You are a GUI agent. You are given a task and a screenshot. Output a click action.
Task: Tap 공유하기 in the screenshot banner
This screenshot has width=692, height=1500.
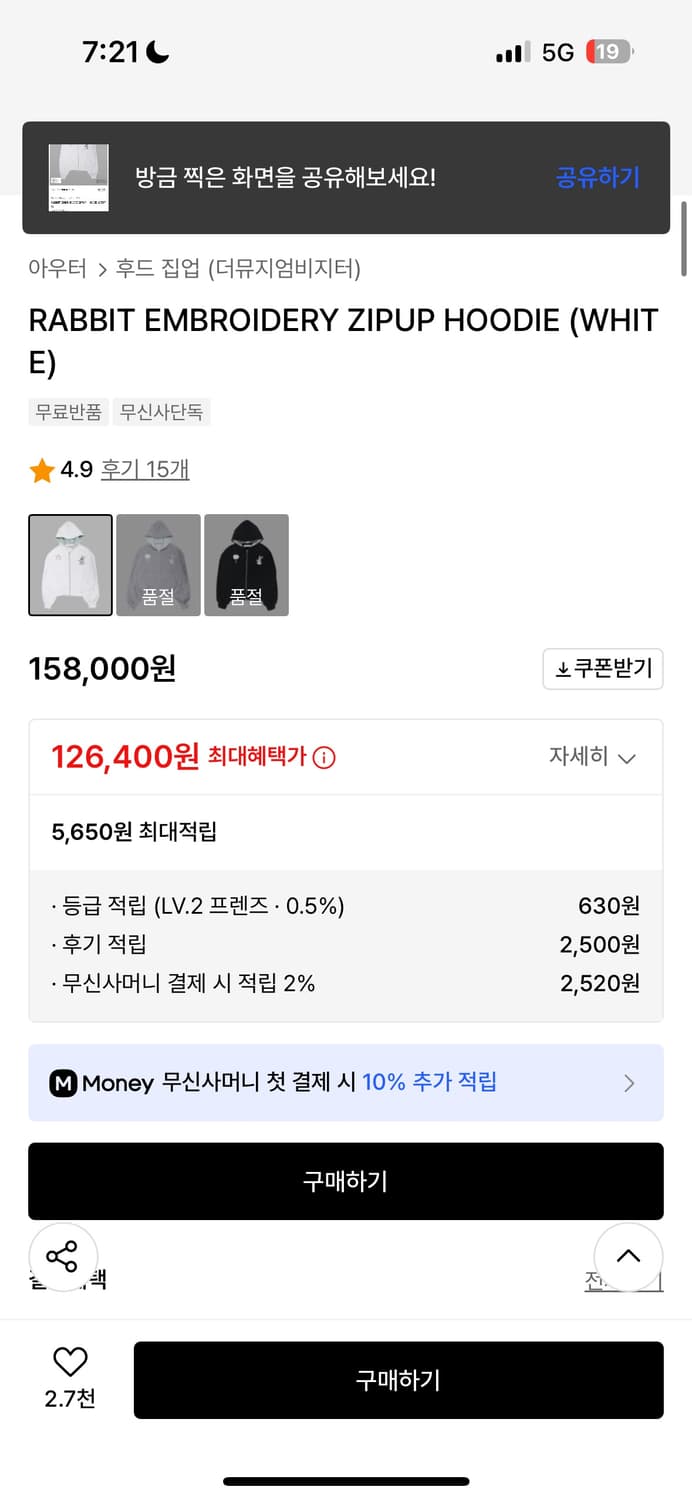tap(597, 178)
